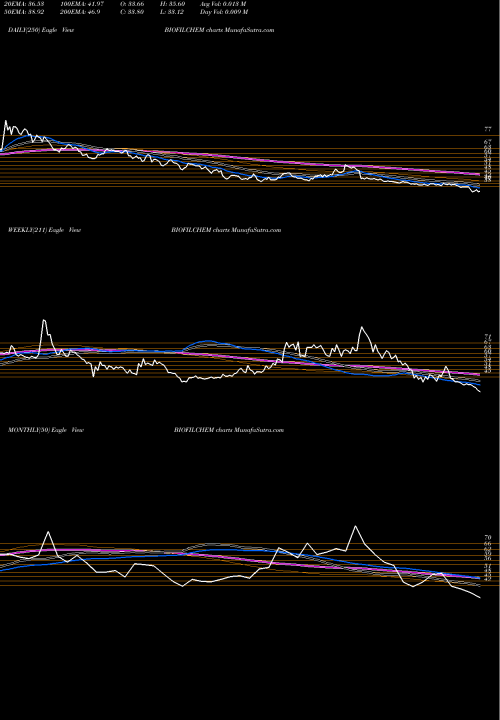Click 'BIOFILCHEM charts MunafaSutra.com' above the daily chart
This screenshot has width=500, height=720.
coord(219,30)
